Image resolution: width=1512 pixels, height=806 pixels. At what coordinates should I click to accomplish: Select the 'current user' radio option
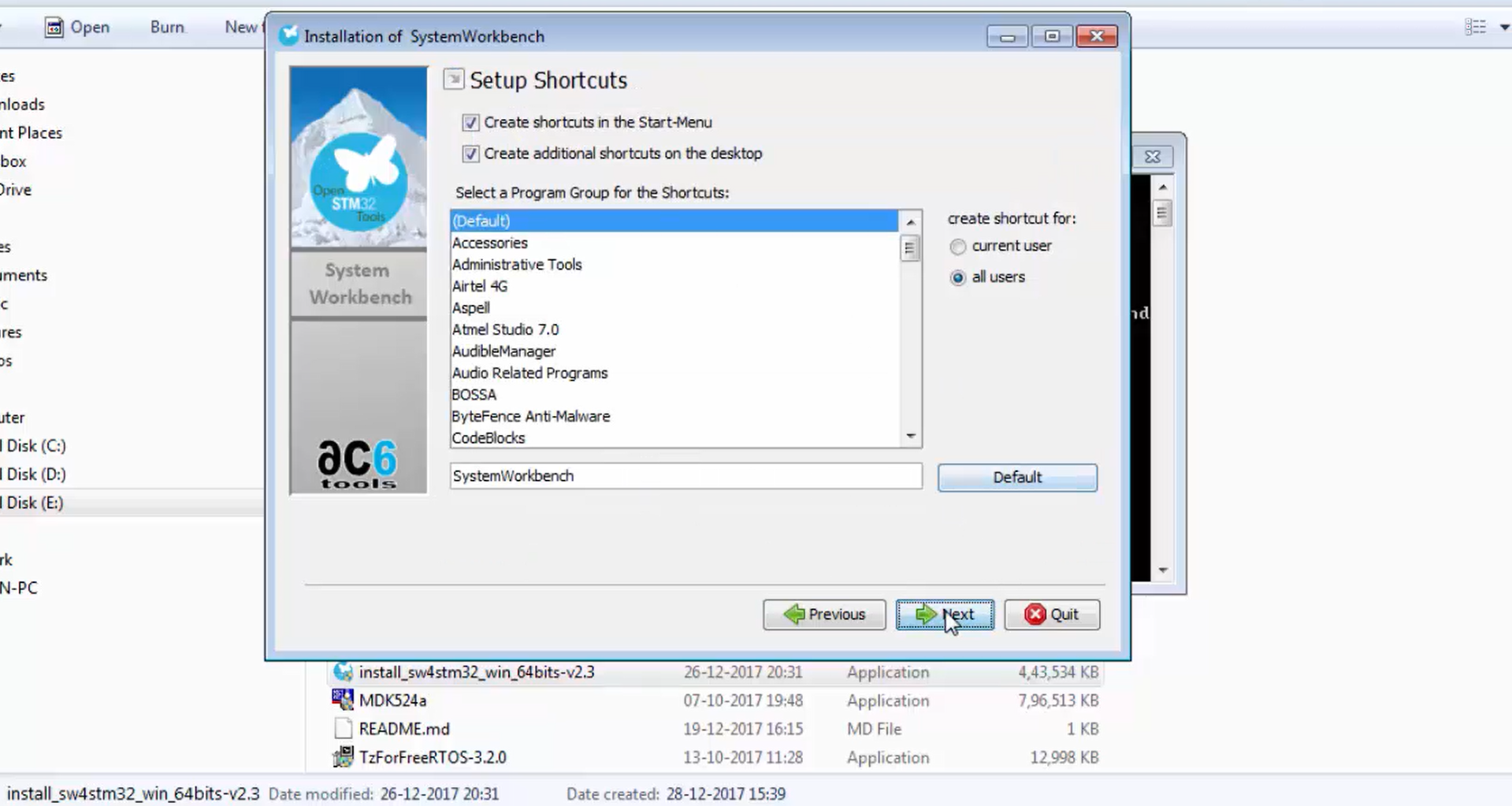[x=957, y=247]
